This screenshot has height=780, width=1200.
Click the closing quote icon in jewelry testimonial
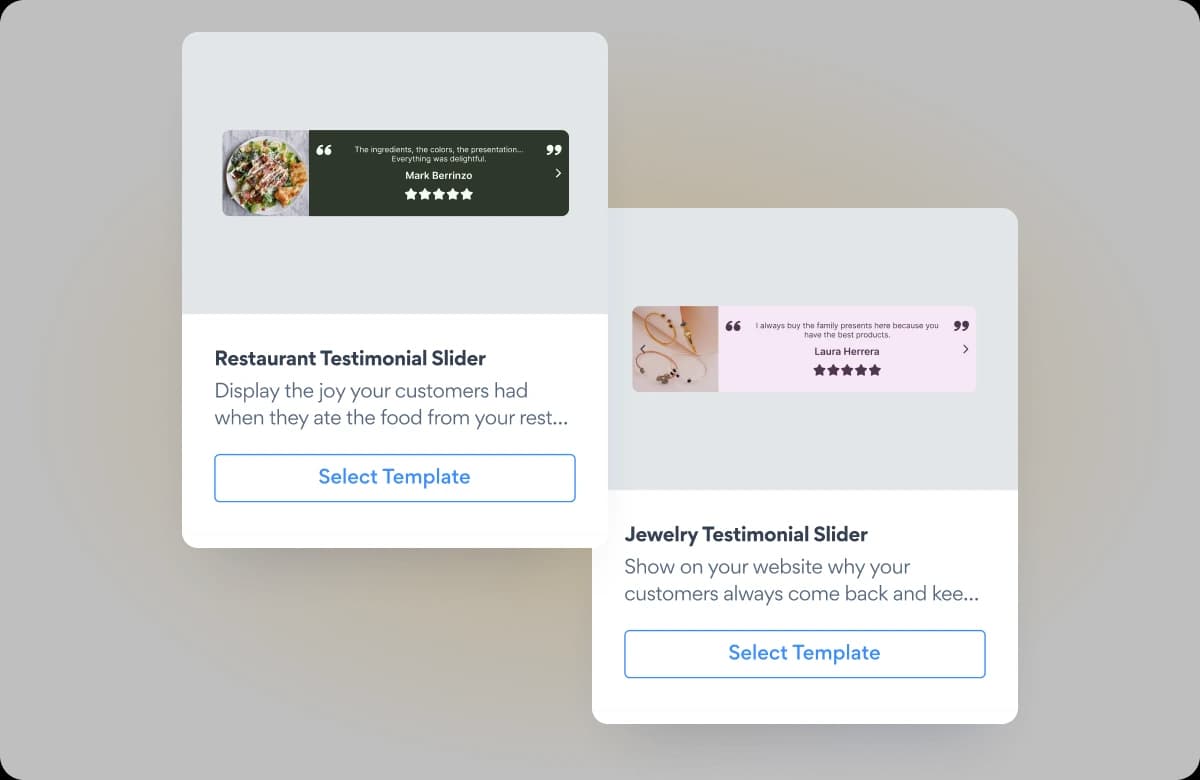(962, 326)
